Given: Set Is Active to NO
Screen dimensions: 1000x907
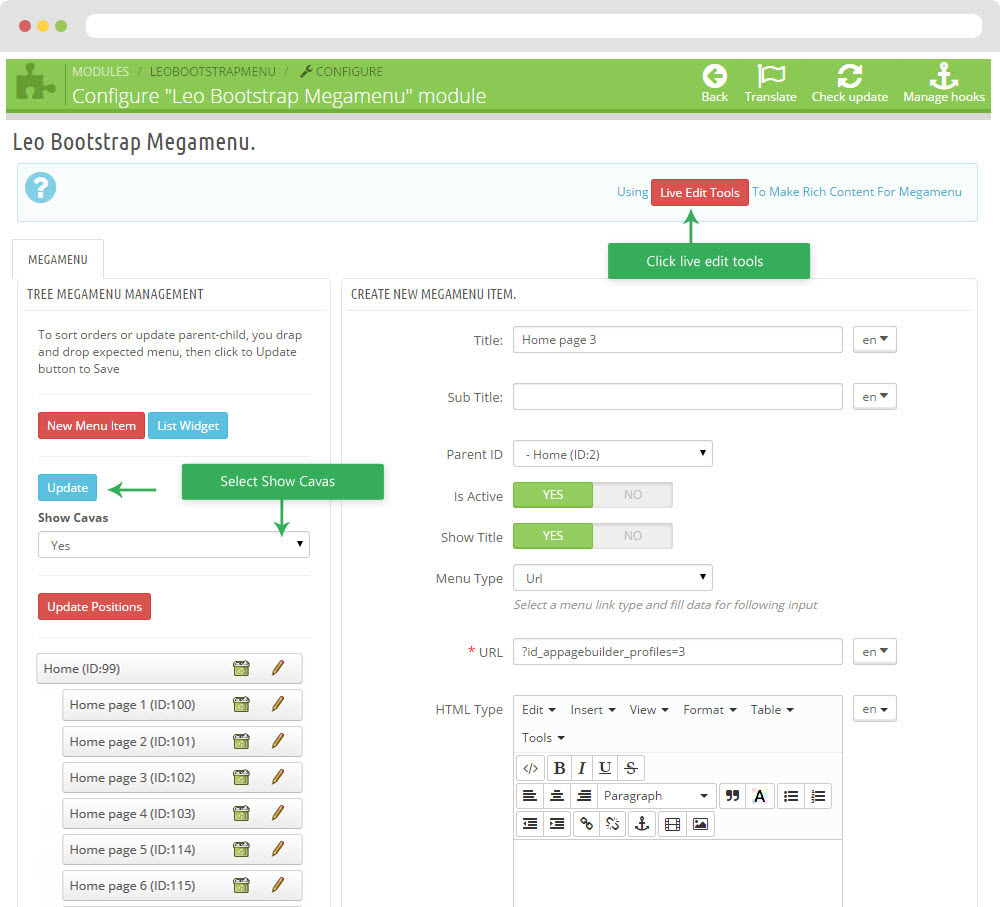Looking at the screenshot, I should [633, 495].
